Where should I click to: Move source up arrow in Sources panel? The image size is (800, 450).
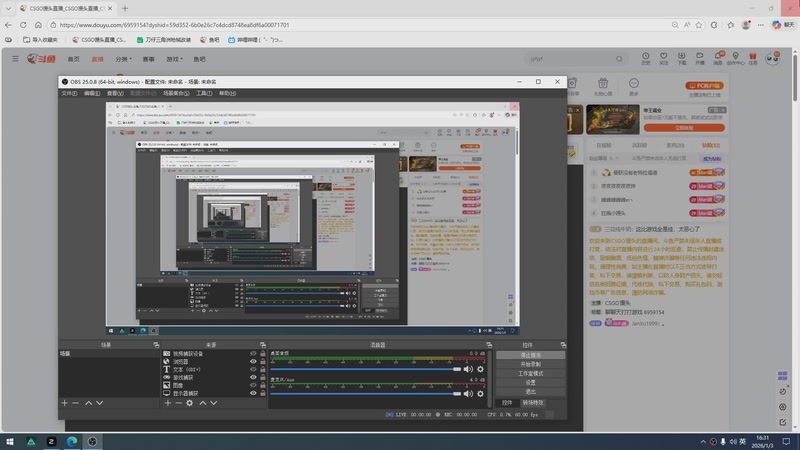coord(203,403)
